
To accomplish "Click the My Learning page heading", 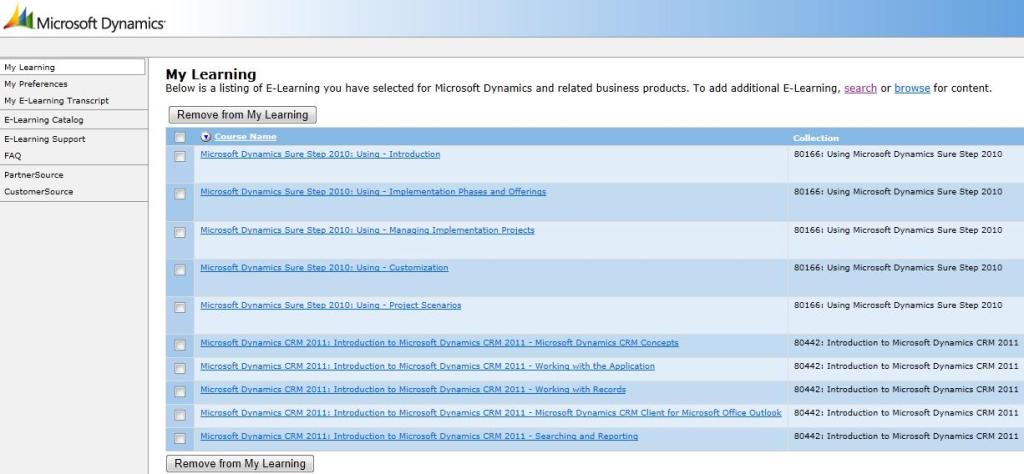I will point(211,74).
